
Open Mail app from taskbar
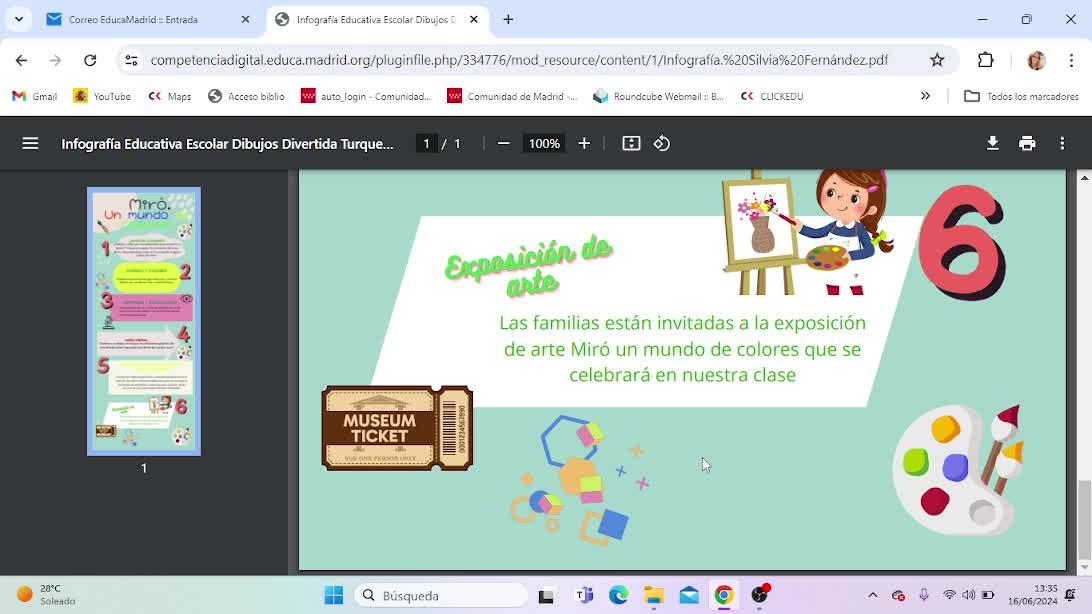(x=689, y=595)
